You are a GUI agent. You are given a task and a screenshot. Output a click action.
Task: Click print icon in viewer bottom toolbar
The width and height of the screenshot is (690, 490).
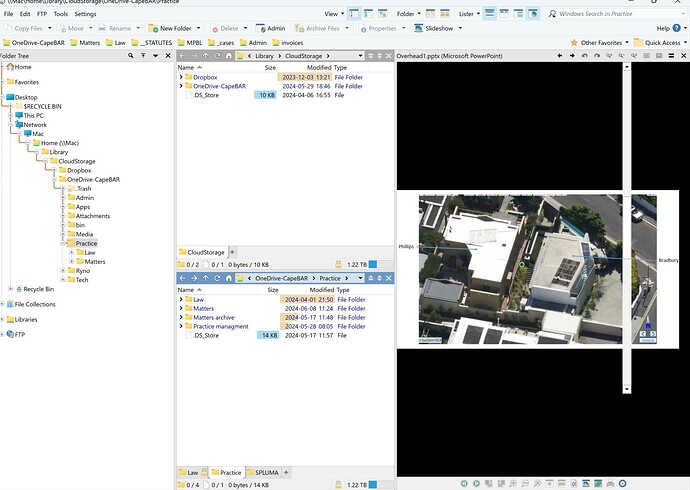pos(610,483)
